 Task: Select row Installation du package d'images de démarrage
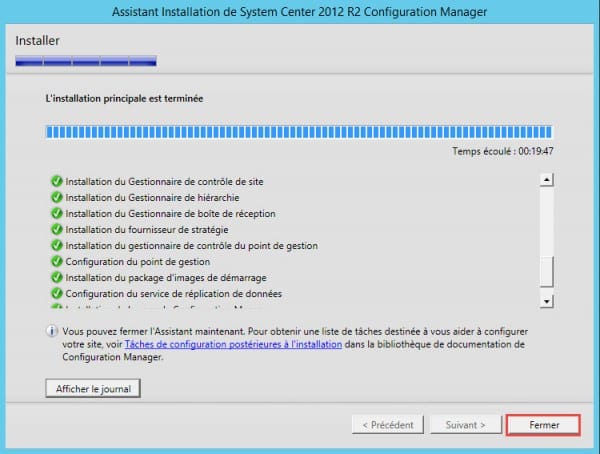158,278
